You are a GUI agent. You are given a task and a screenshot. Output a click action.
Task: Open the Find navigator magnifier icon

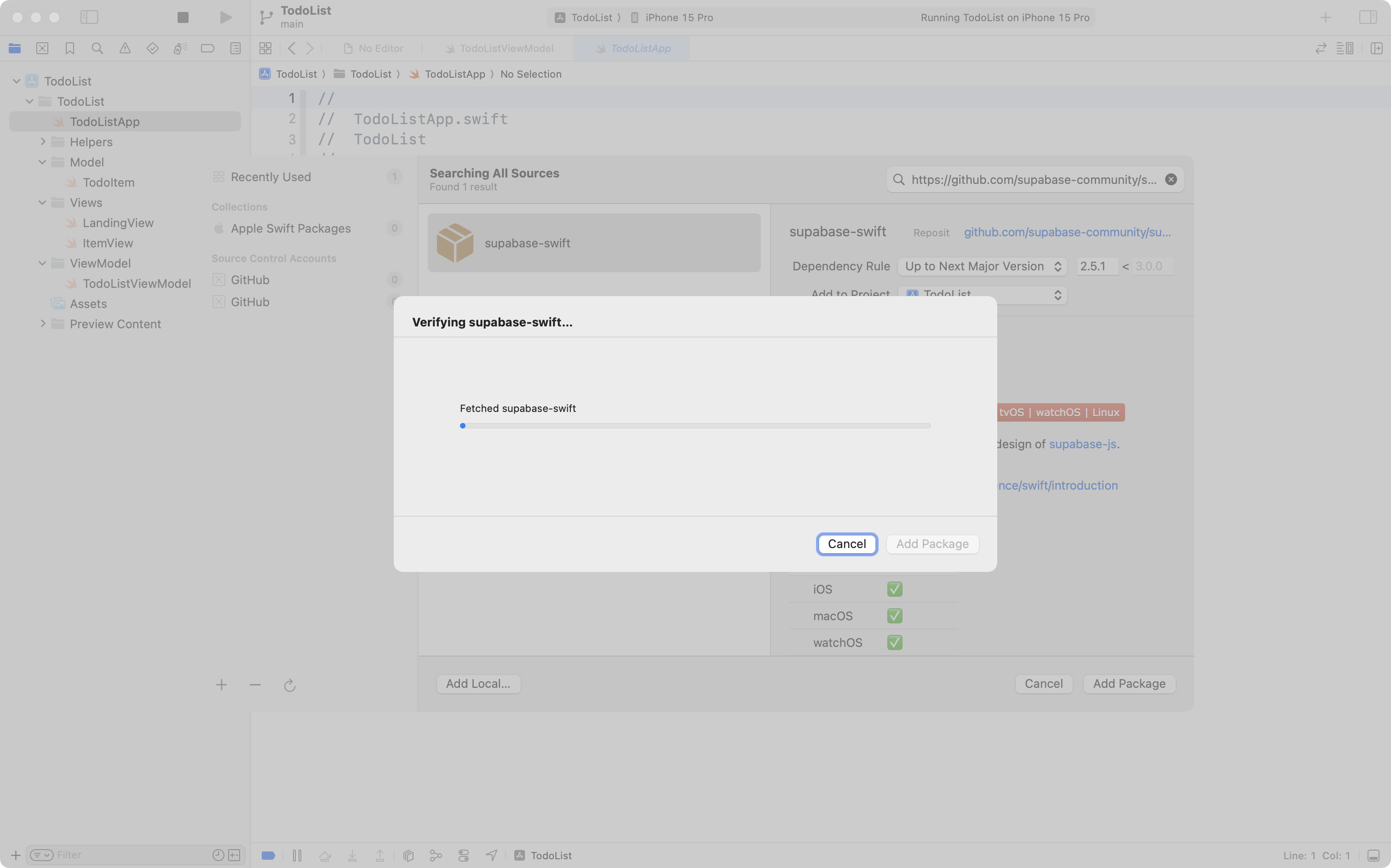point(97,48)
